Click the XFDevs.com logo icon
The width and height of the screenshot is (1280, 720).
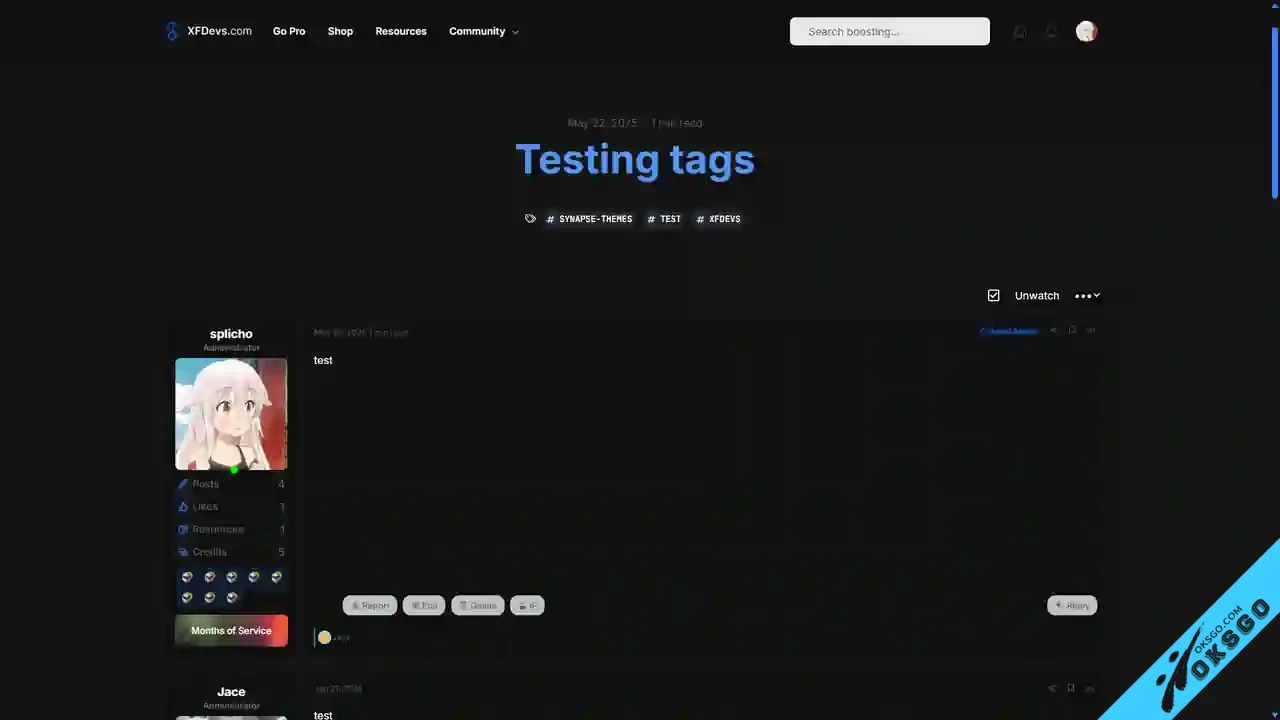coord(172,31)
